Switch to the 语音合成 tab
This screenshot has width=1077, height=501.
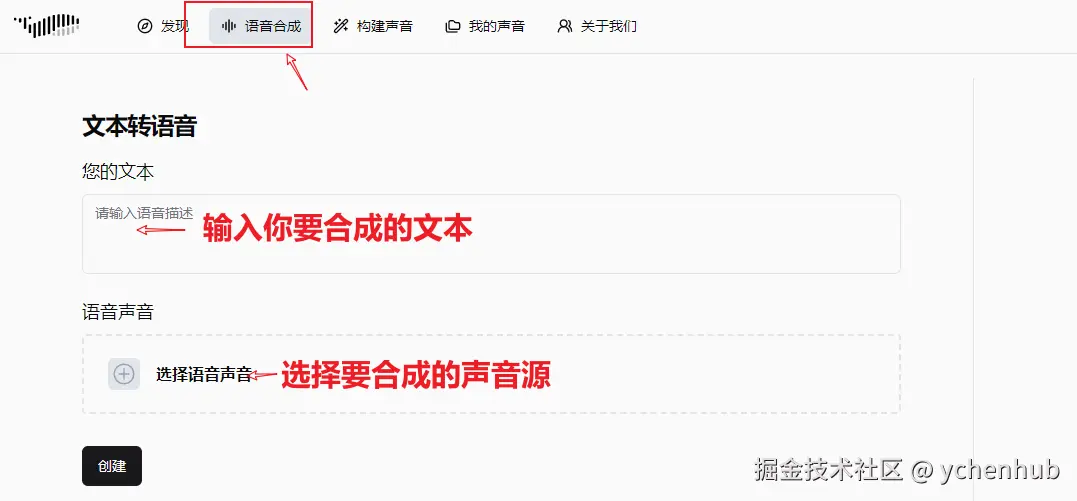click(261, 27)
